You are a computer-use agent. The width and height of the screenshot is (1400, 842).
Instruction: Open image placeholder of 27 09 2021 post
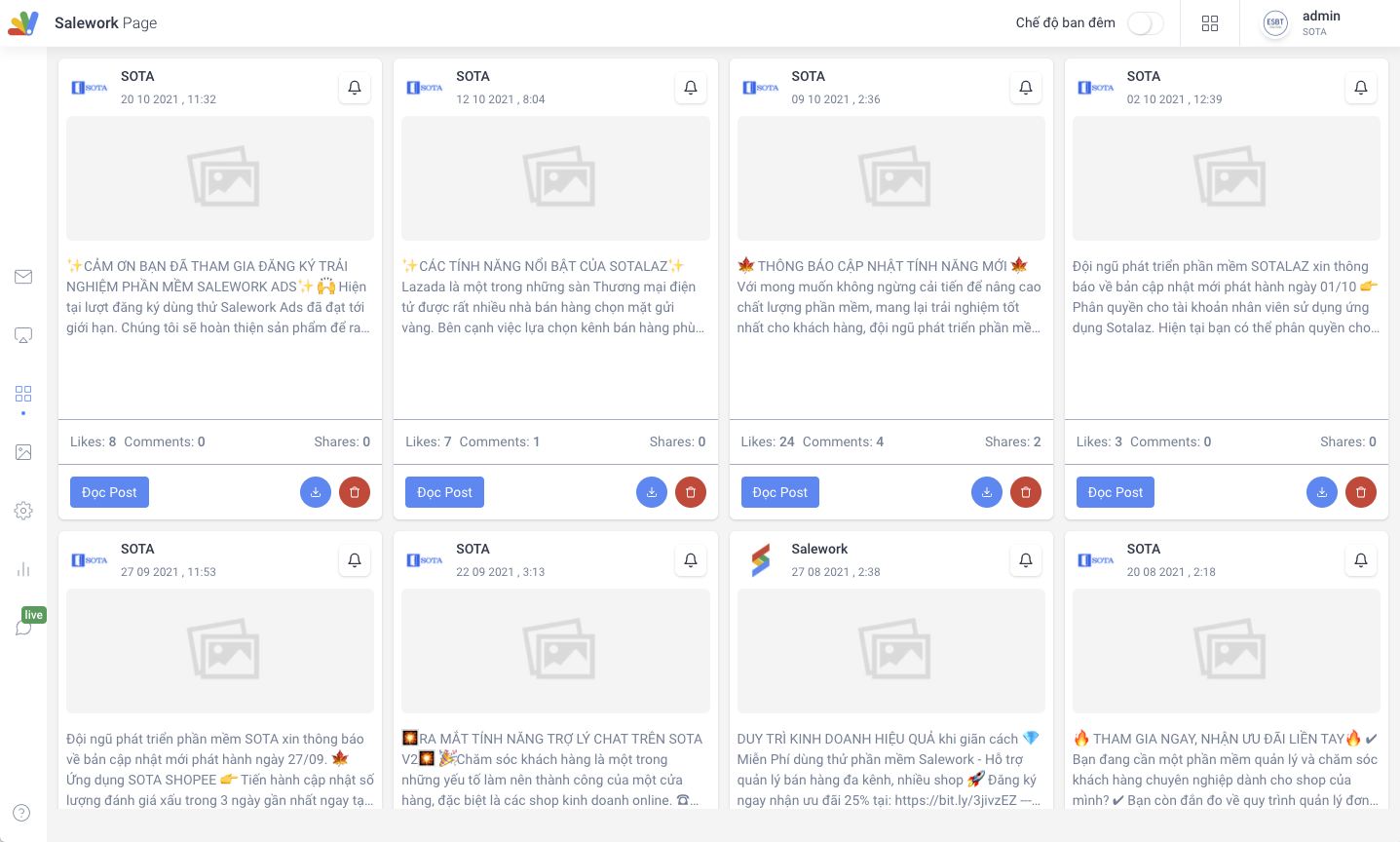click(220, 651)
